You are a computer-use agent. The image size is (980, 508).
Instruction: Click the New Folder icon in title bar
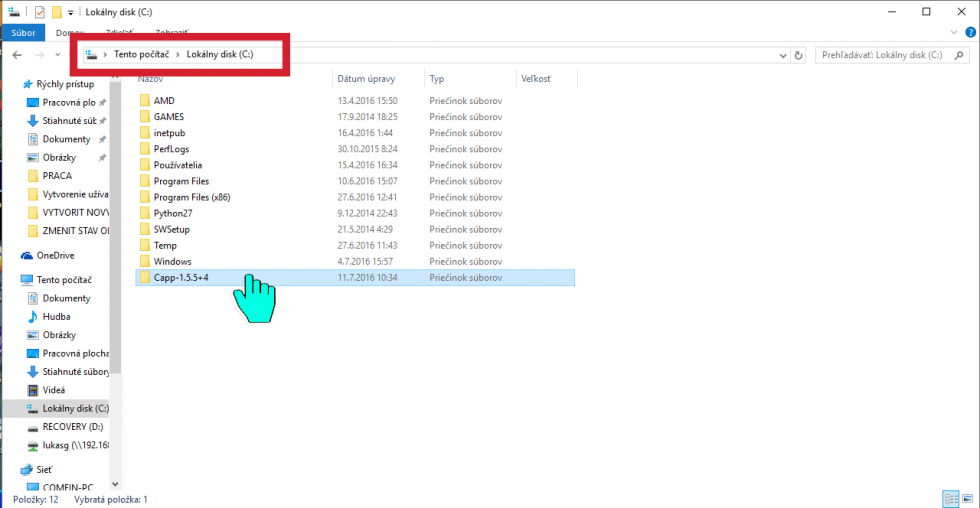point(56,11)
